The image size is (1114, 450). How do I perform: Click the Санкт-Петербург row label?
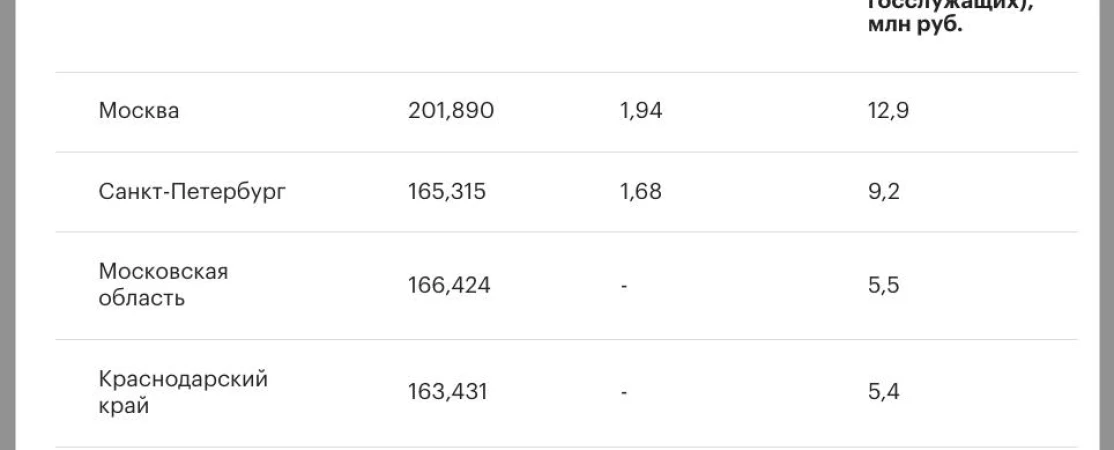click(192, 191)
